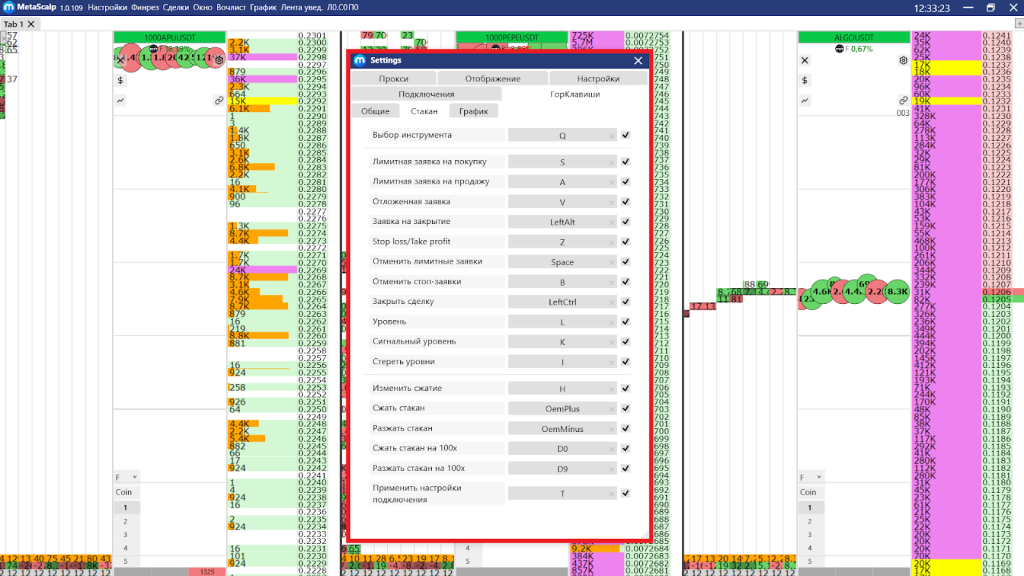Close the Settings dialog

[638, 60]
